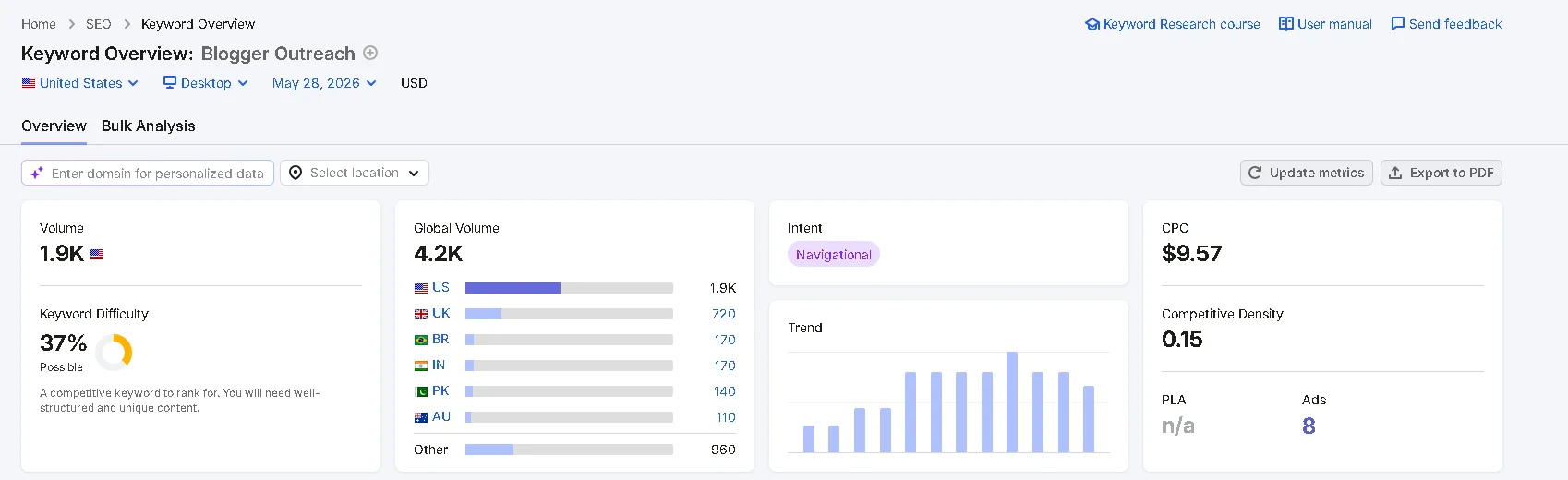Click the UK flag in Global Volume
This screenshot has height=480, width=1568.
421,314
